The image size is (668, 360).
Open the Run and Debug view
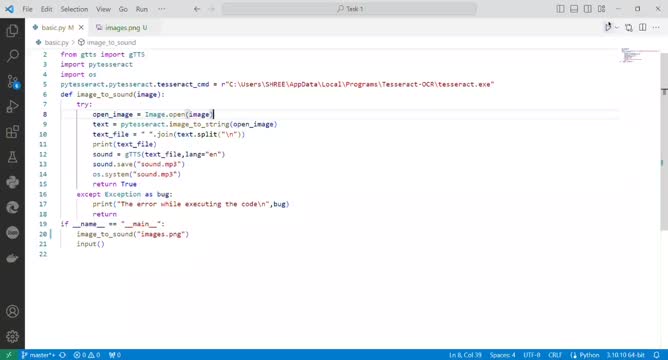tap(12, 106)
